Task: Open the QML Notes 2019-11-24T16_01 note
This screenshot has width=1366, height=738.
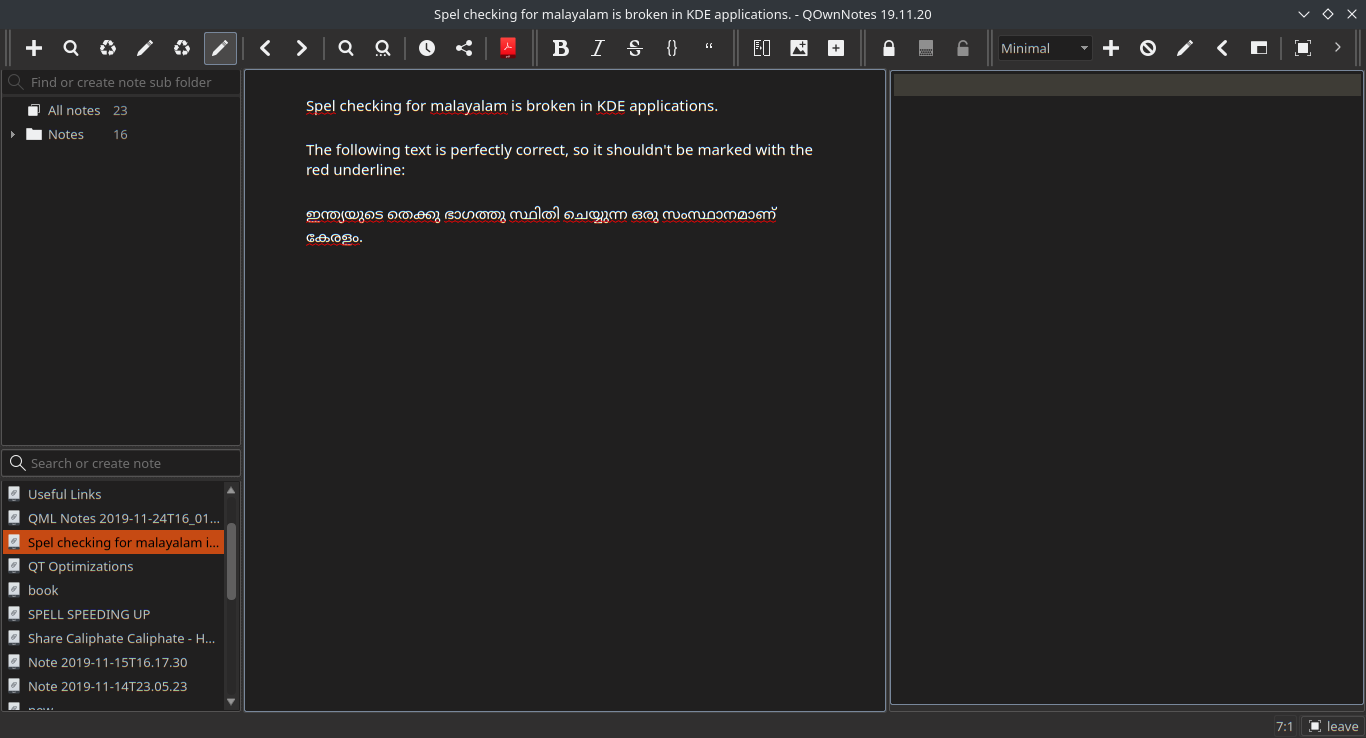Action: pyautogui.click(x=114, y=518)
